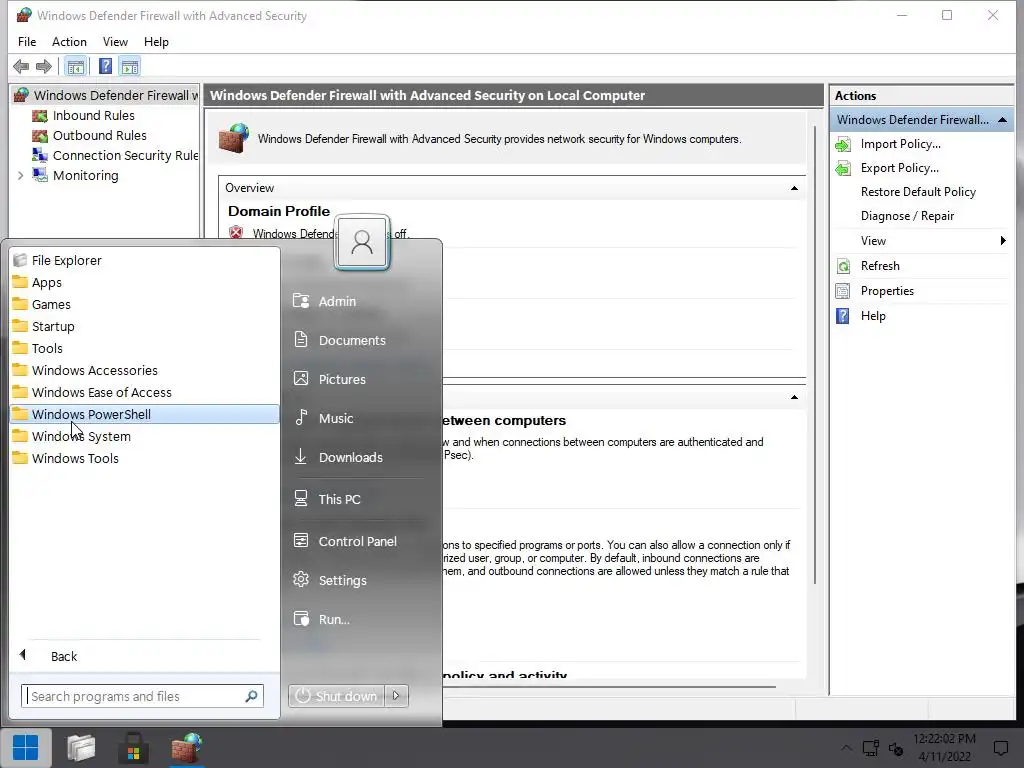The image size is (1024, 768).
Task: Select the root Windows Defender Firewall node
Action: (106, 95)
